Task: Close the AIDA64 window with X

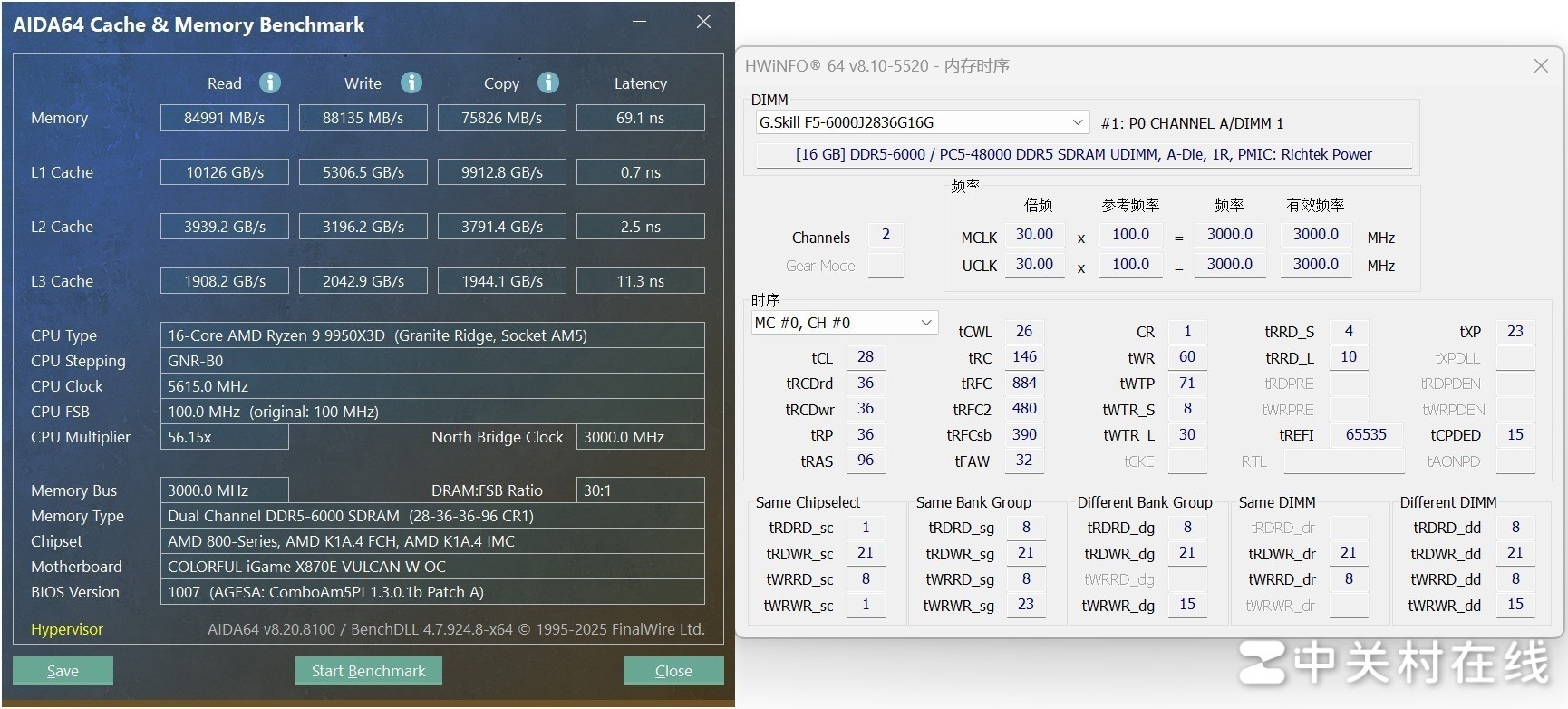Action: click(703, 21)
